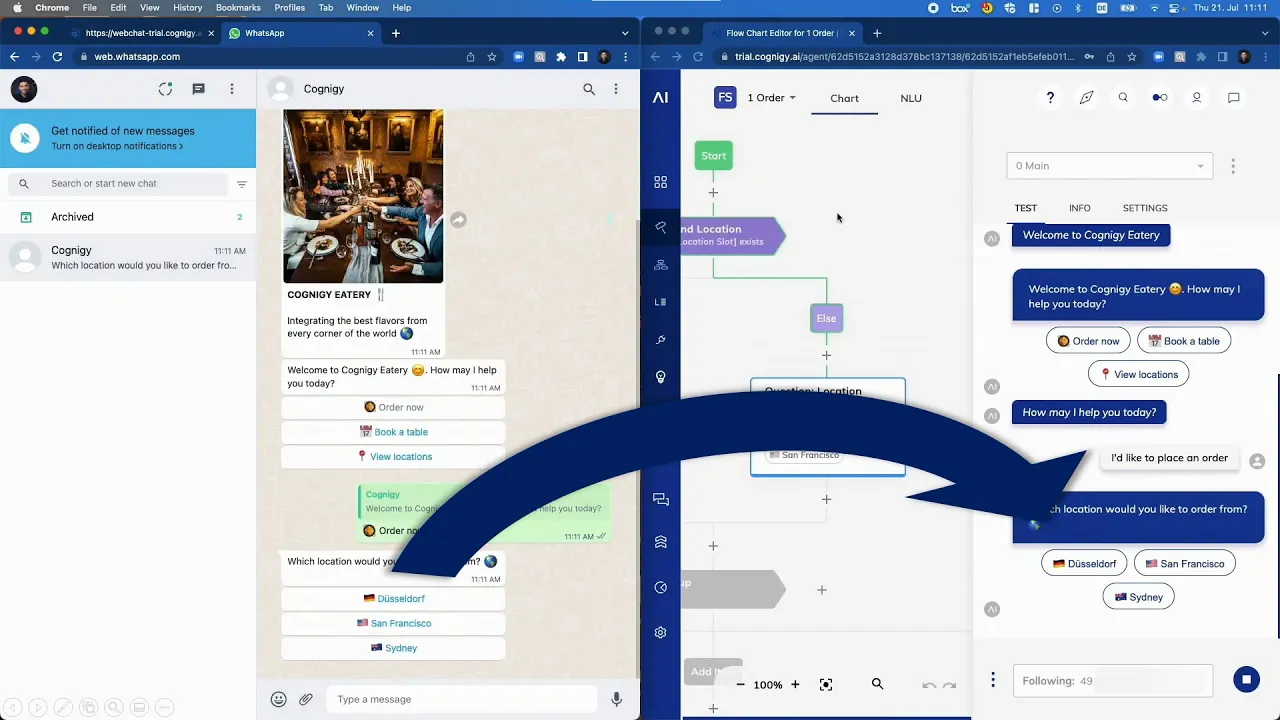
Task: Open the Cognigy Eatery photo in chat
Action: (x=363, y=196)
